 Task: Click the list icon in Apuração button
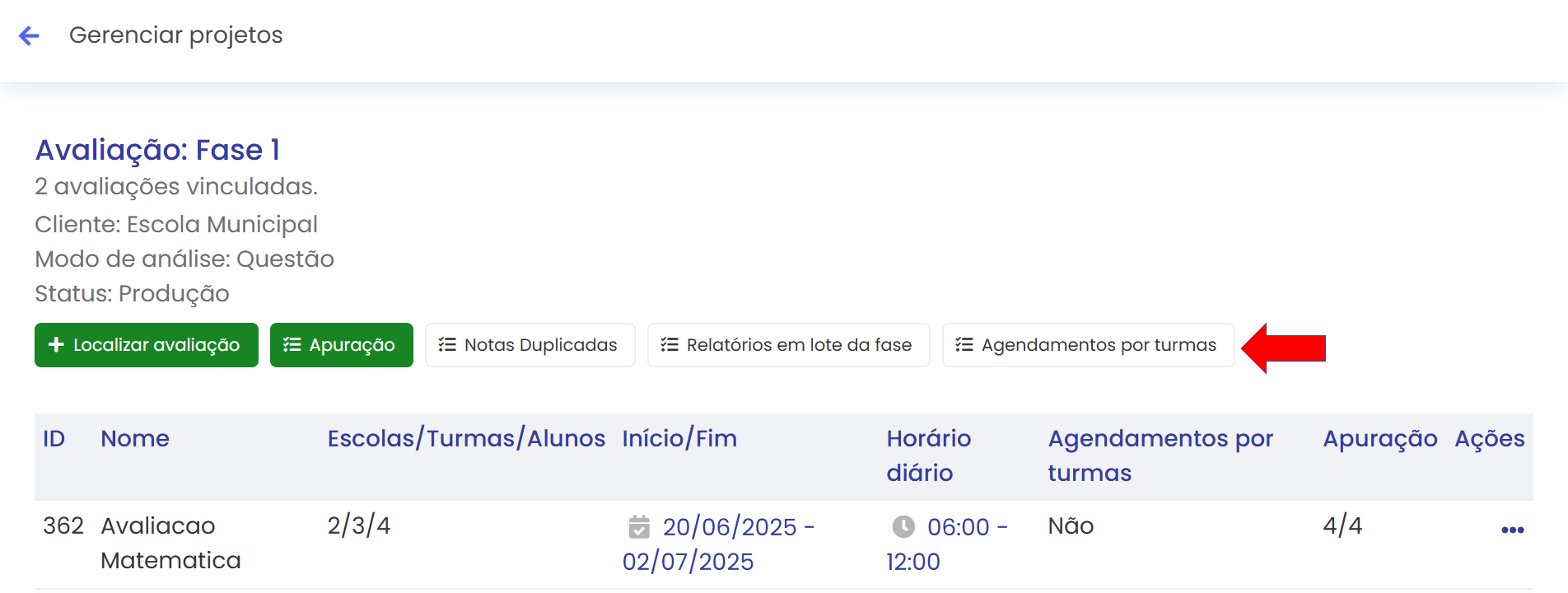pos(292,344)
